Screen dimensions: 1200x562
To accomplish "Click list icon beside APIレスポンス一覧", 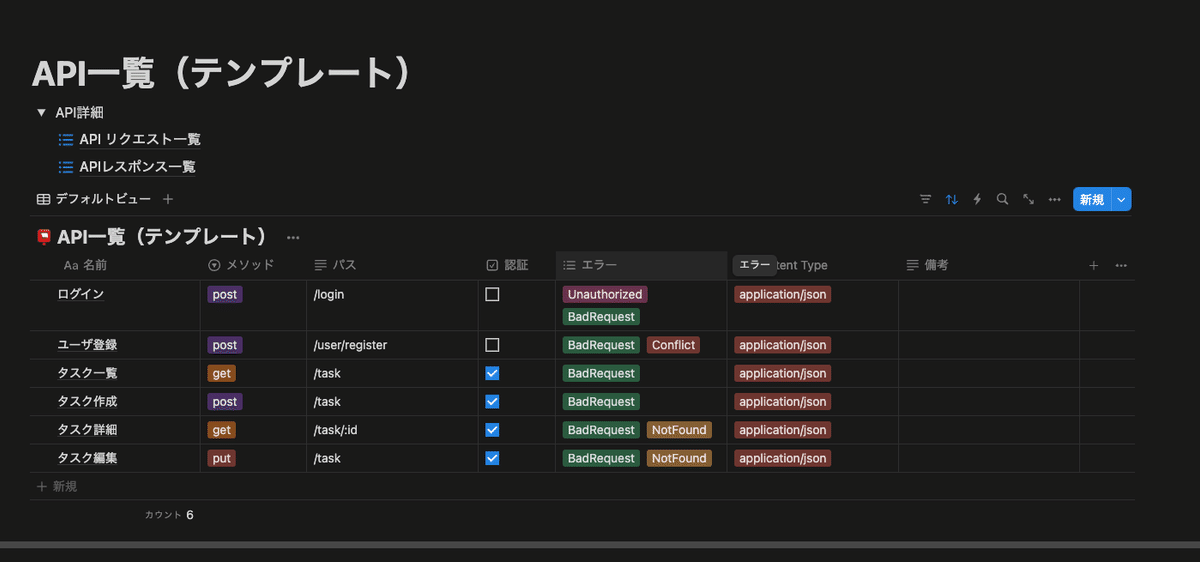I will (x=65, y=167).
